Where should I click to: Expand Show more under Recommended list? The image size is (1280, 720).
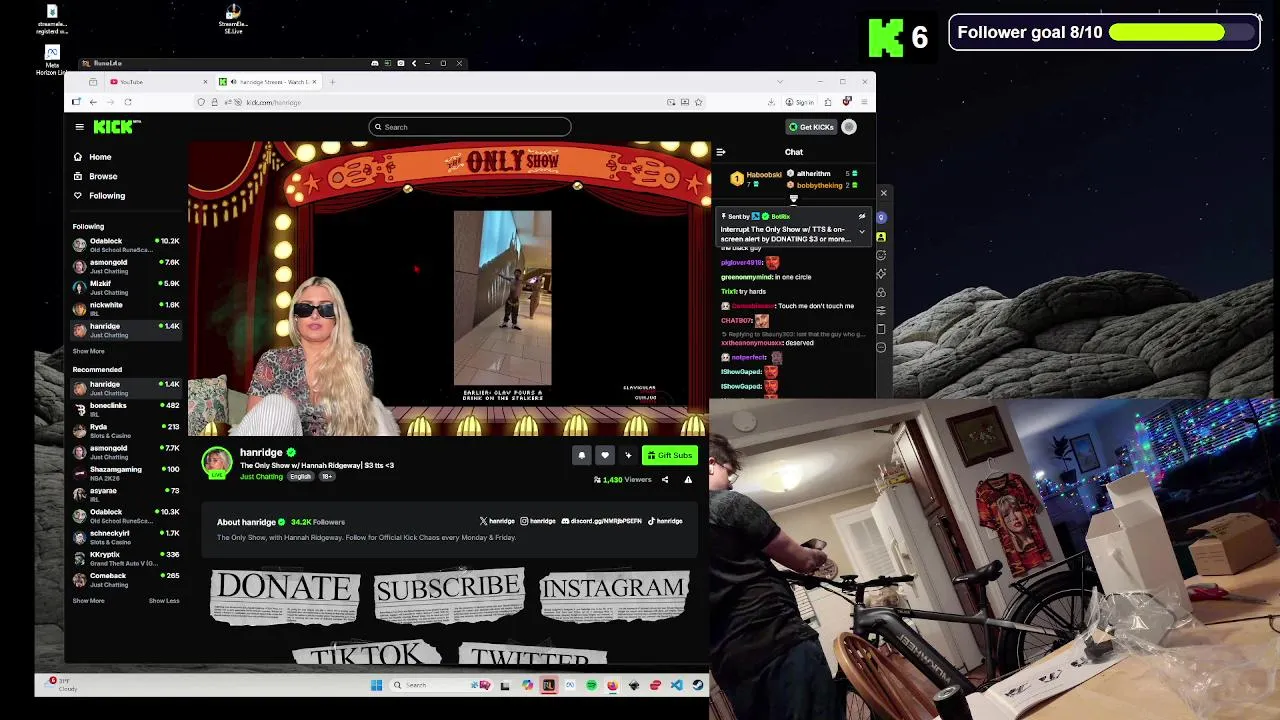(x=88, y=601)
